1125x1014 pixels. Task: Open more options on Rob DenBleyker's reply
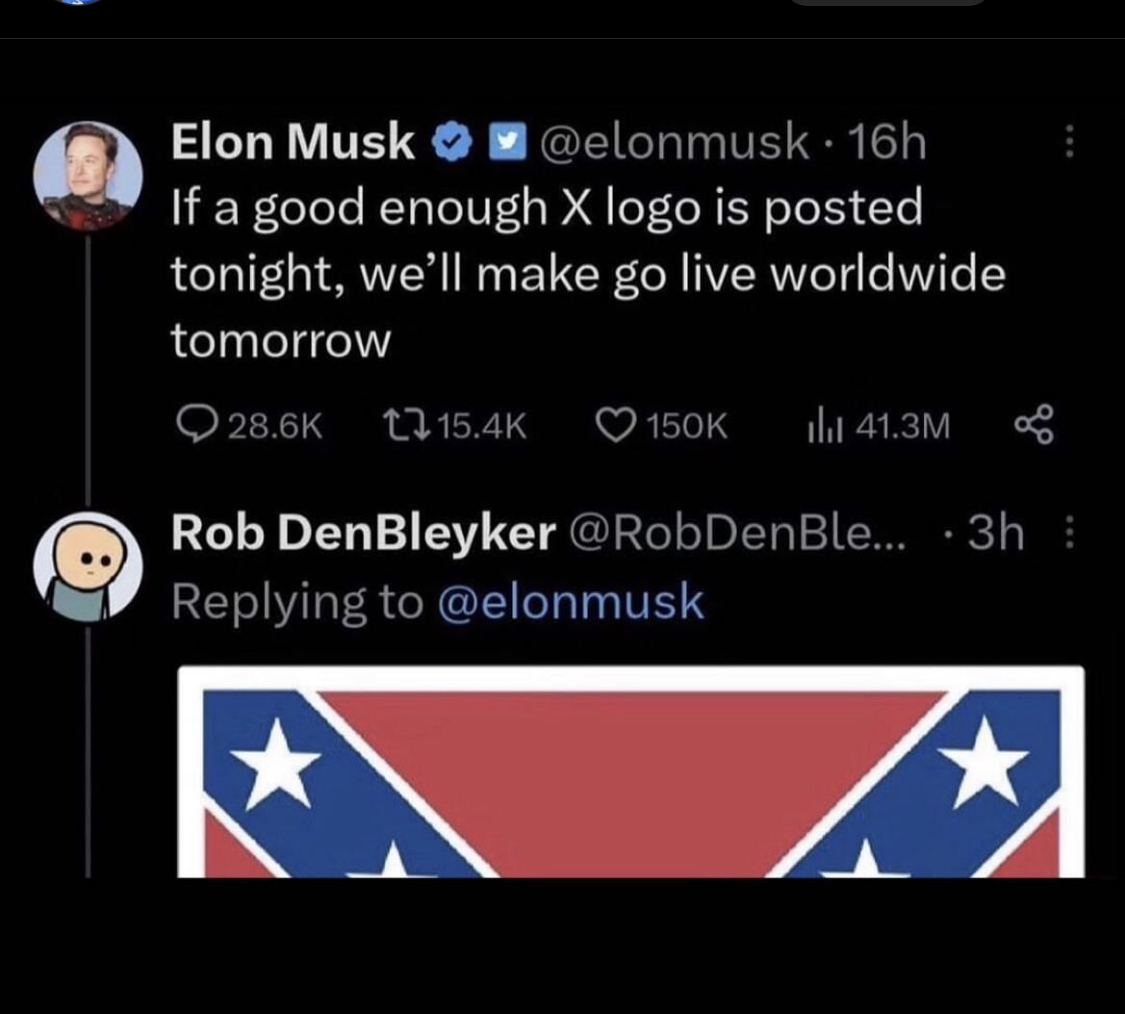point(1069,533)
